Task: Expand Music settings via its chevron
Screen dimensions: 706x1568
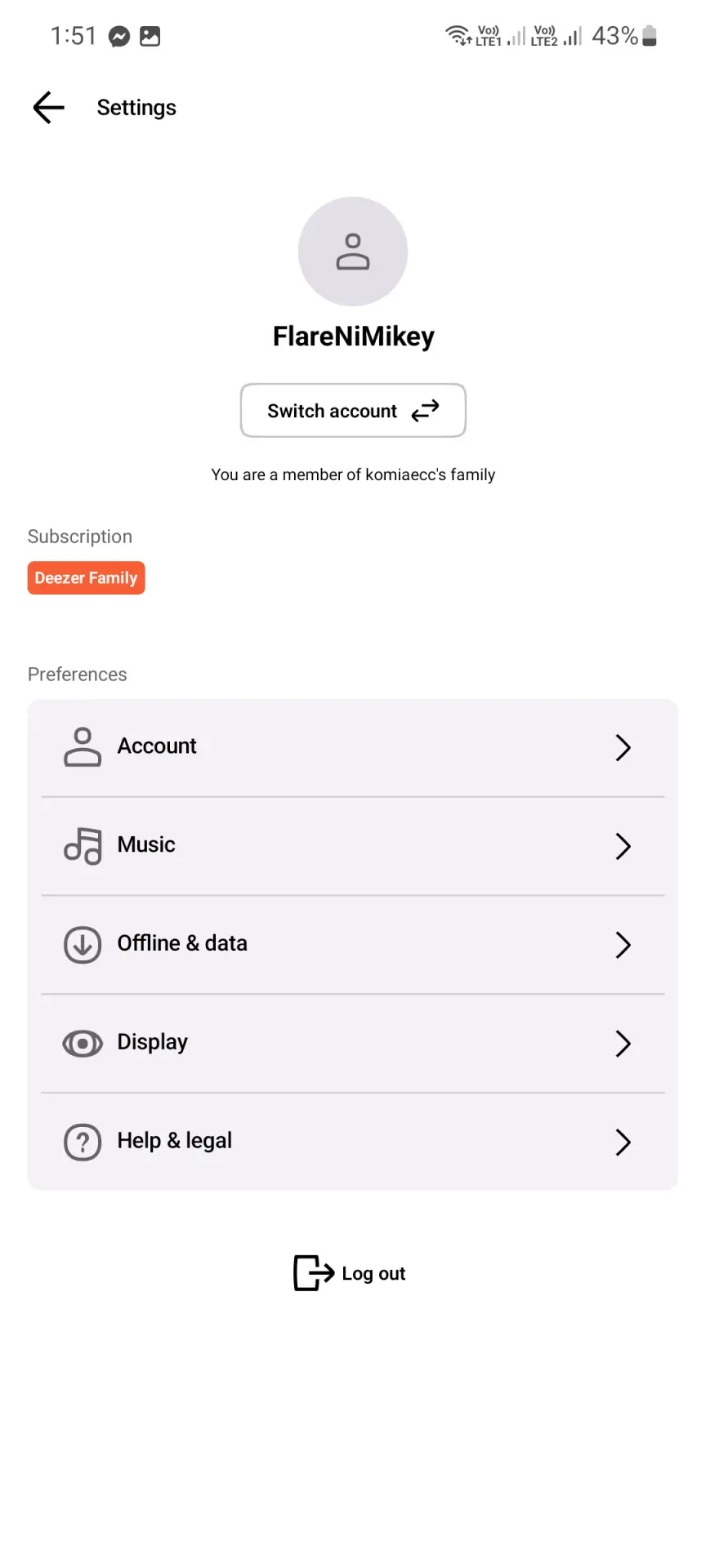Action: (x=623, y=846)
